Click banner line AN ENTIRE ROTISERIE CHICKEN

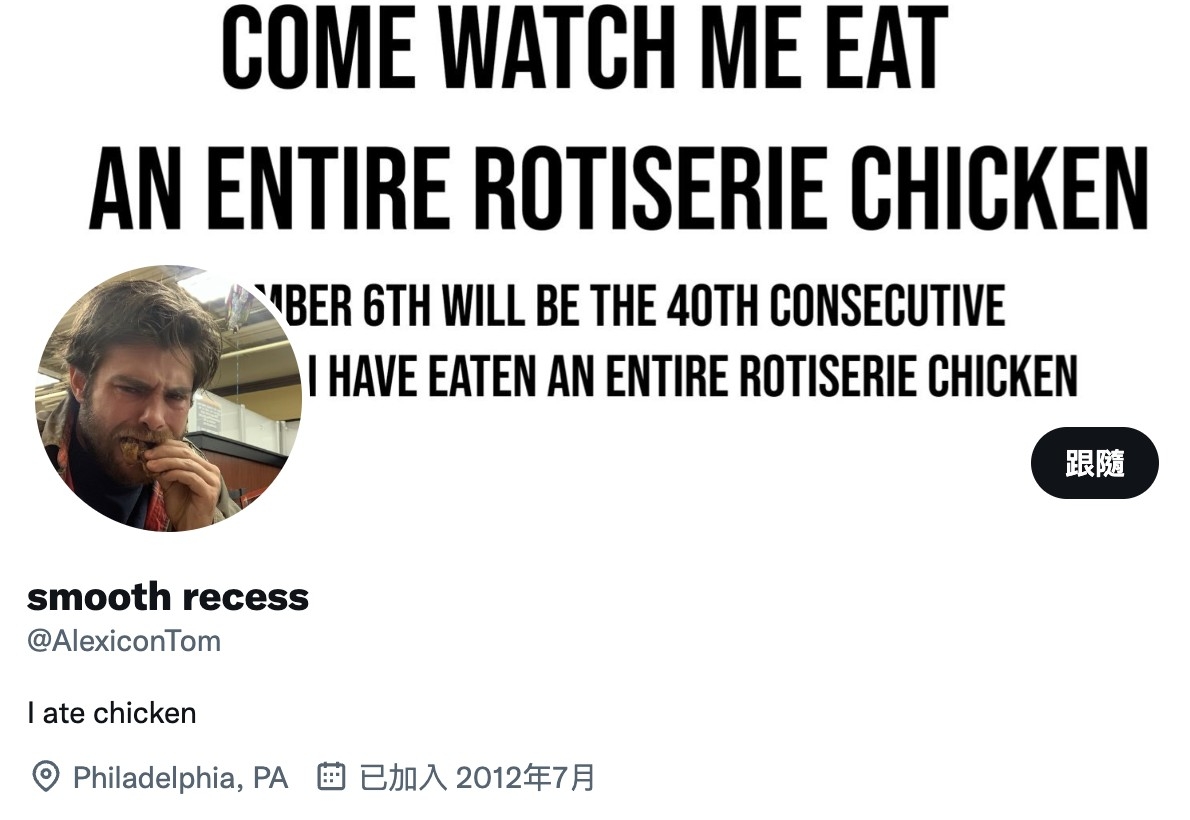618,187
